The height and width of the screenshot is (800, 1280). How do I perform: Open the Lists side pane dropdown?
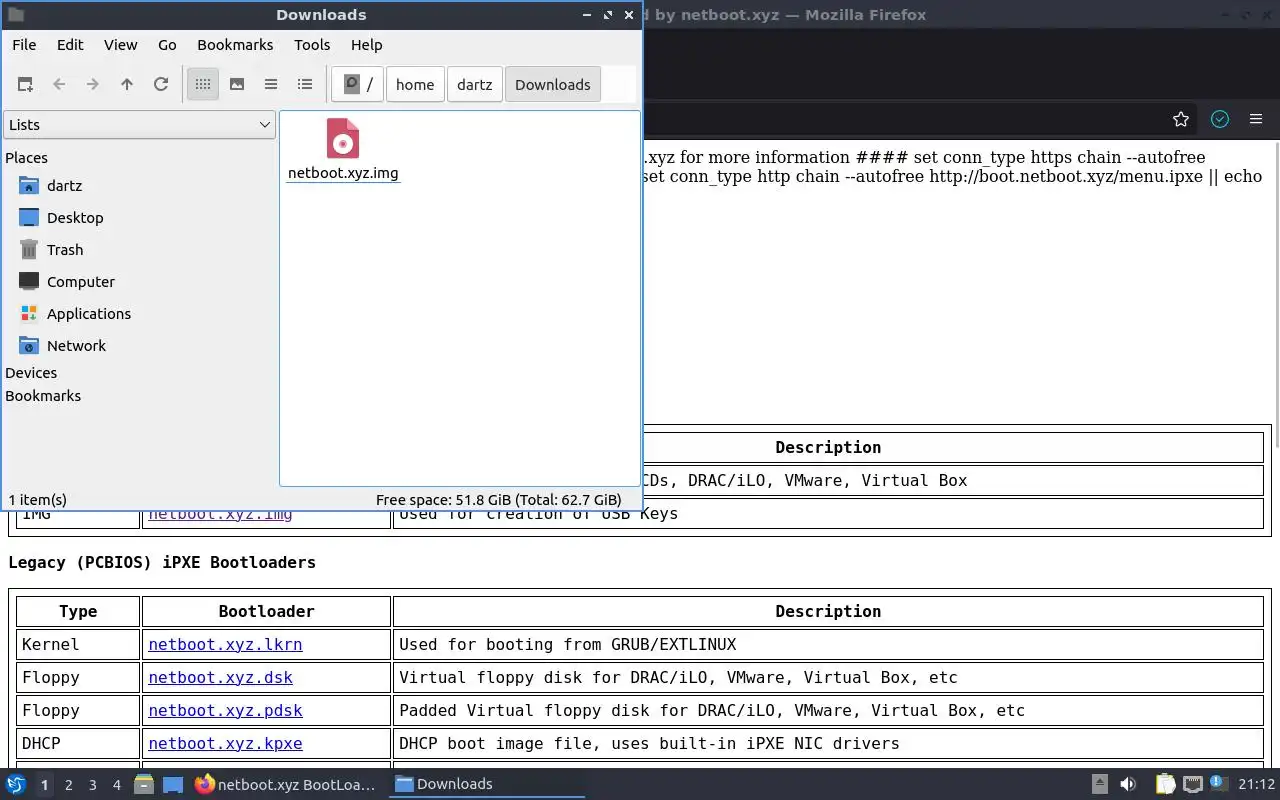tap(139, 125)
